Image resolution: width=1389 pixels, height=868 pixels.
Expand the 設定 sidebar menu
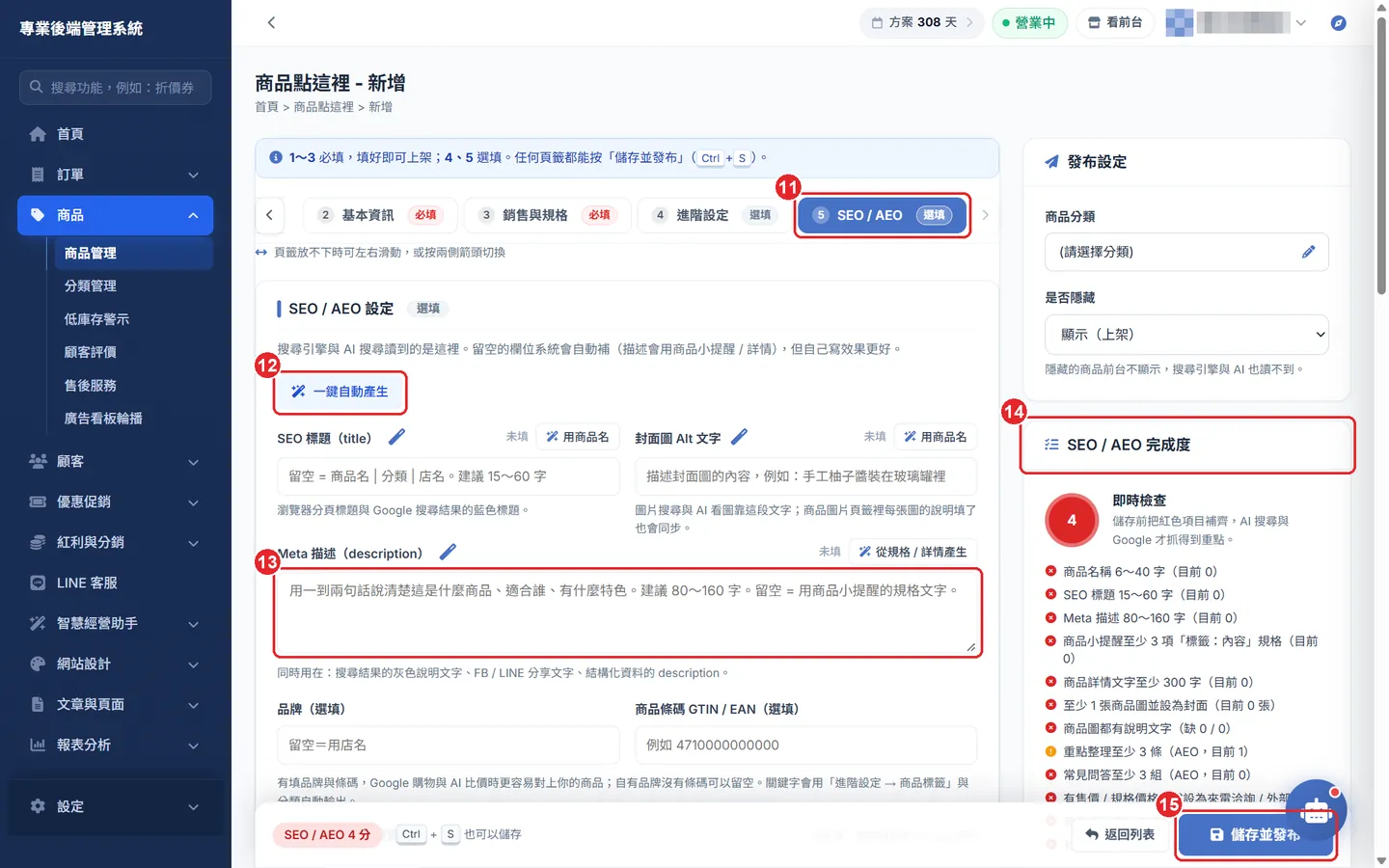click(116, 806)
